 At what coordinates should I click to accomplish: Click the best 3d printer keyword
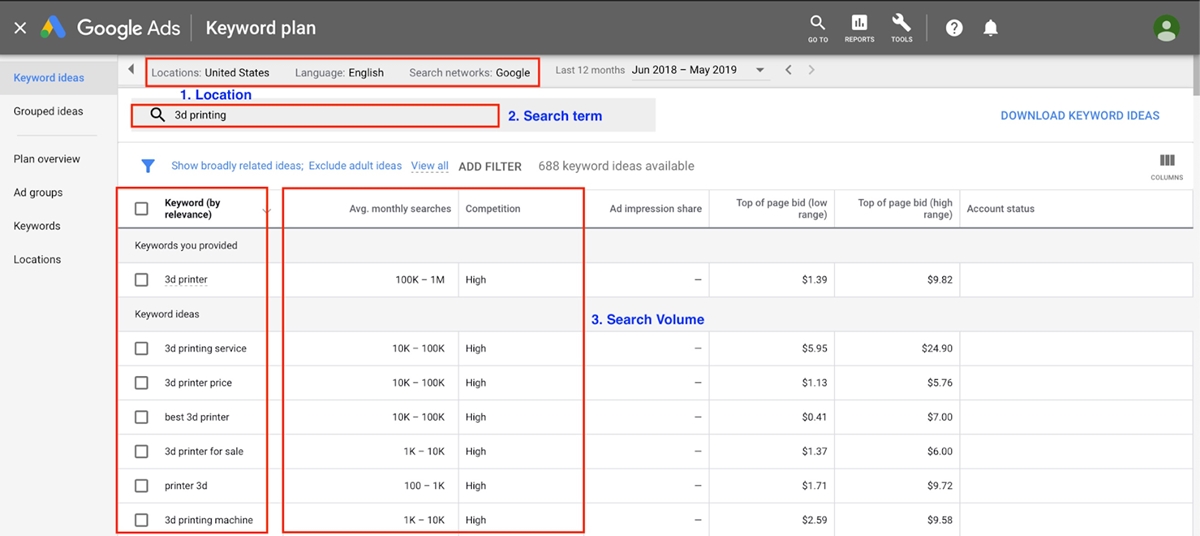click(197, 417)
